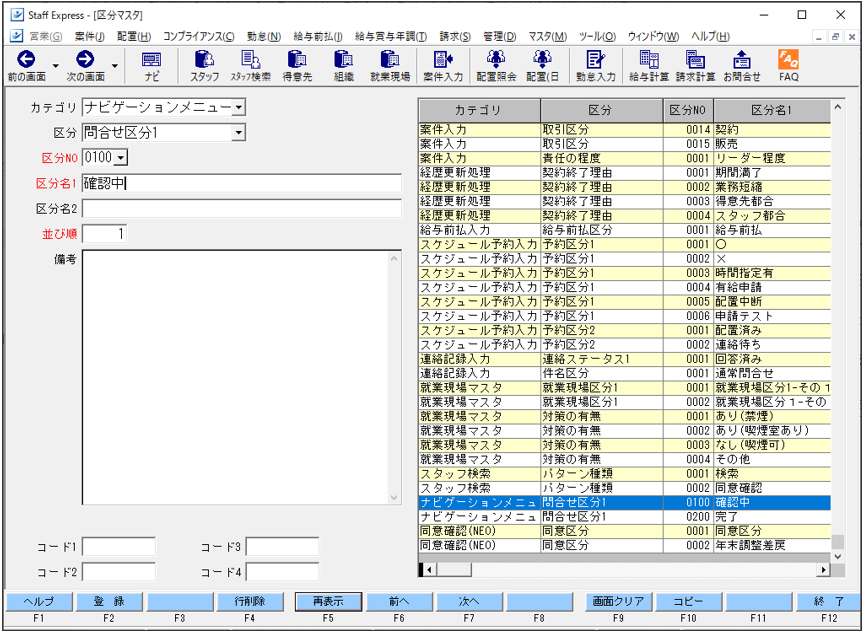Click the コピー F10 button
Image resolution: width=864 pixels, height=634 pixels.
tap(688, 602)
